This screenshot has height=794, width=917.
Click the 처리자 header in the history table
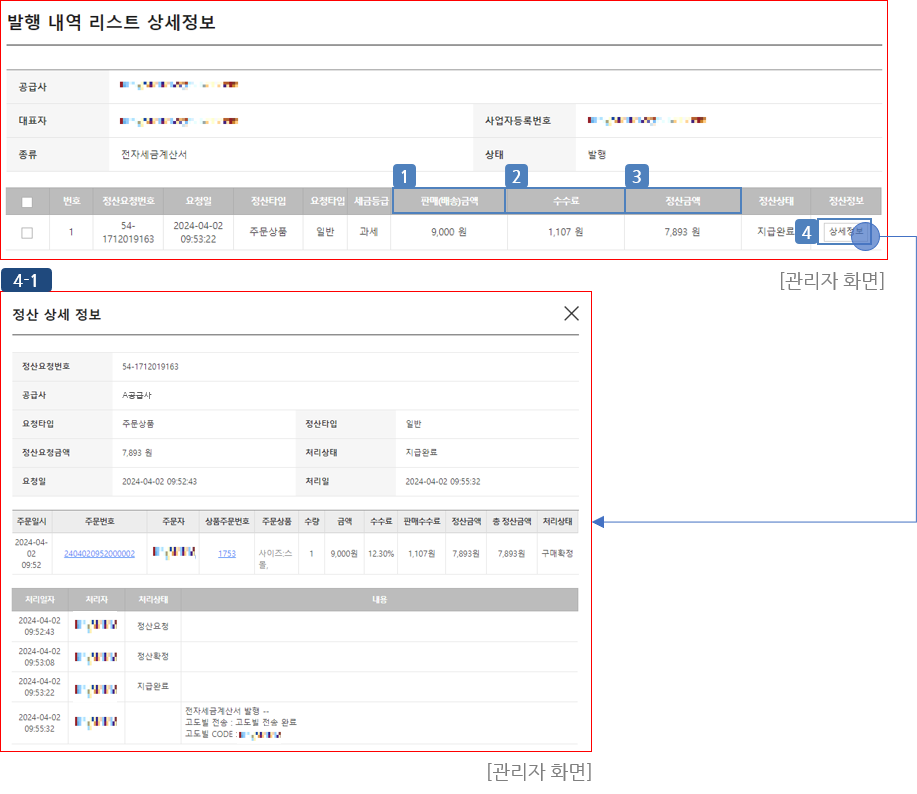(97, 599)
